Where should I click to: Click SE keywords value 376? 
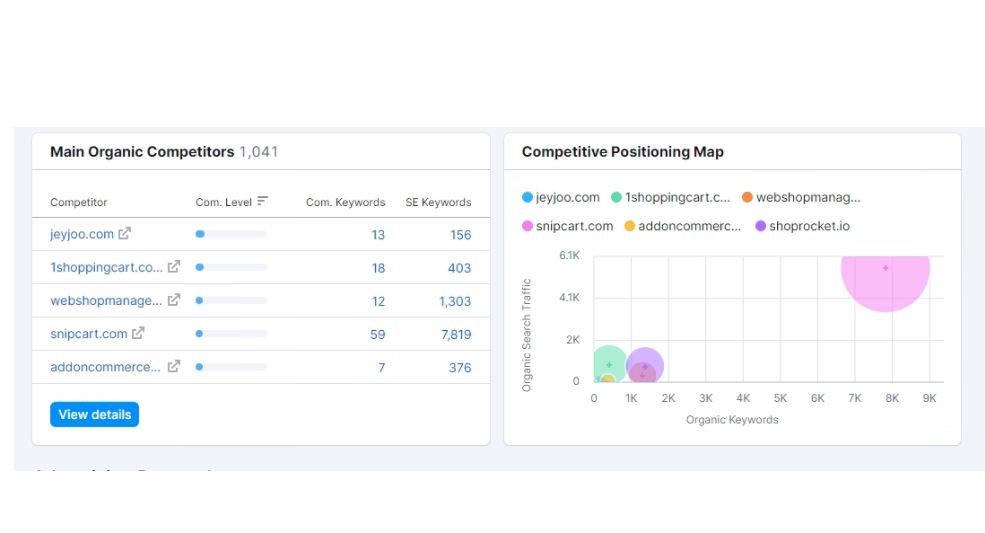pyautogui.click(x=460, y=368)
